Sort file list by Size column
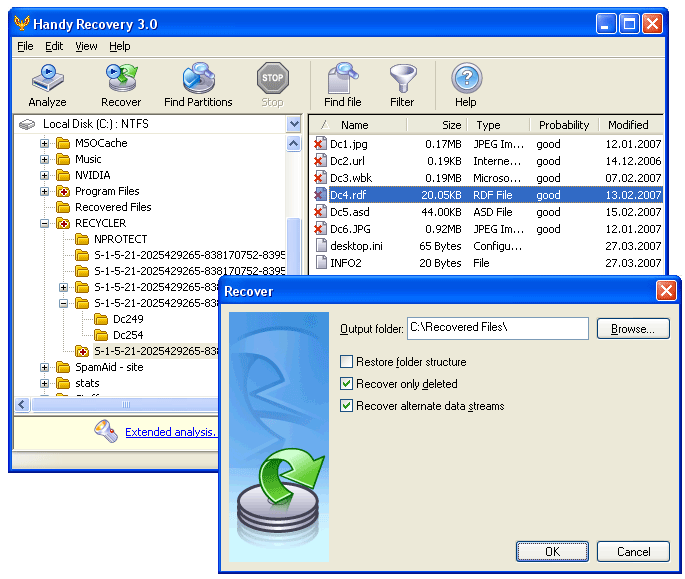The image size is (685, 579). pyautogui.click(x=437, y=125)
